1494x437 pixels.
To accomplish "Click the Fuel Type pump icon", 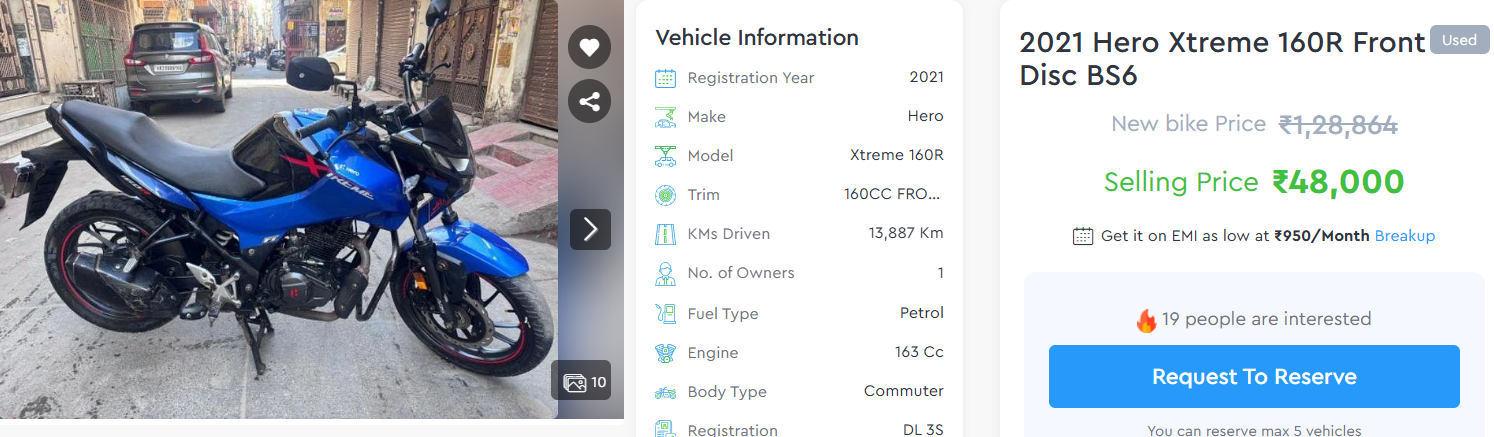I will coord(665,314).
